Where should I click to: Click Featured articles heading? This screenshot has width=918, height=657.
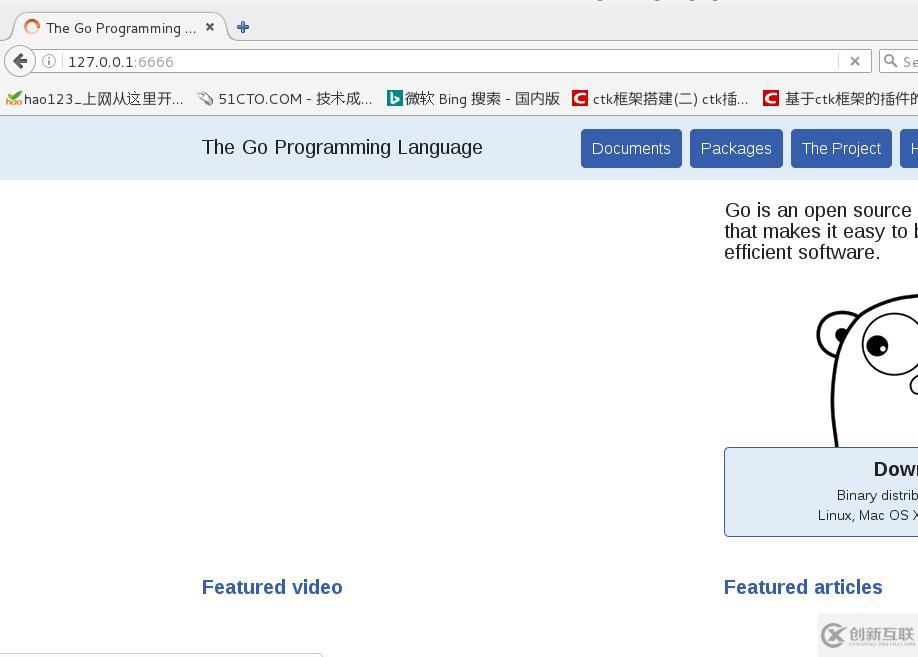pos(803,587)
